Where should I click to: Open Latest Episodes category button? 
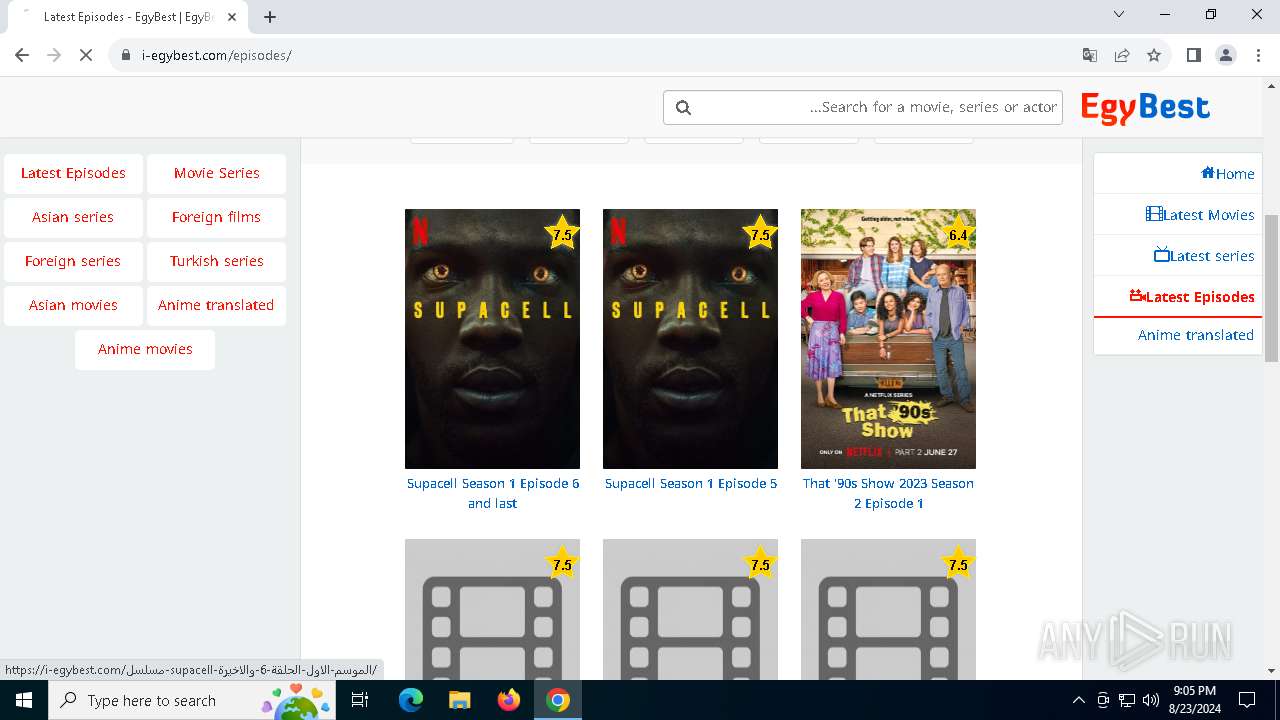73,173
